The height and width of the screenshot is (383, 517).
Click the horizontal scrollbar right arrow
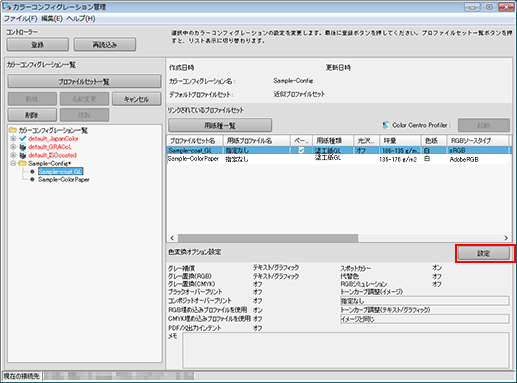506,238
